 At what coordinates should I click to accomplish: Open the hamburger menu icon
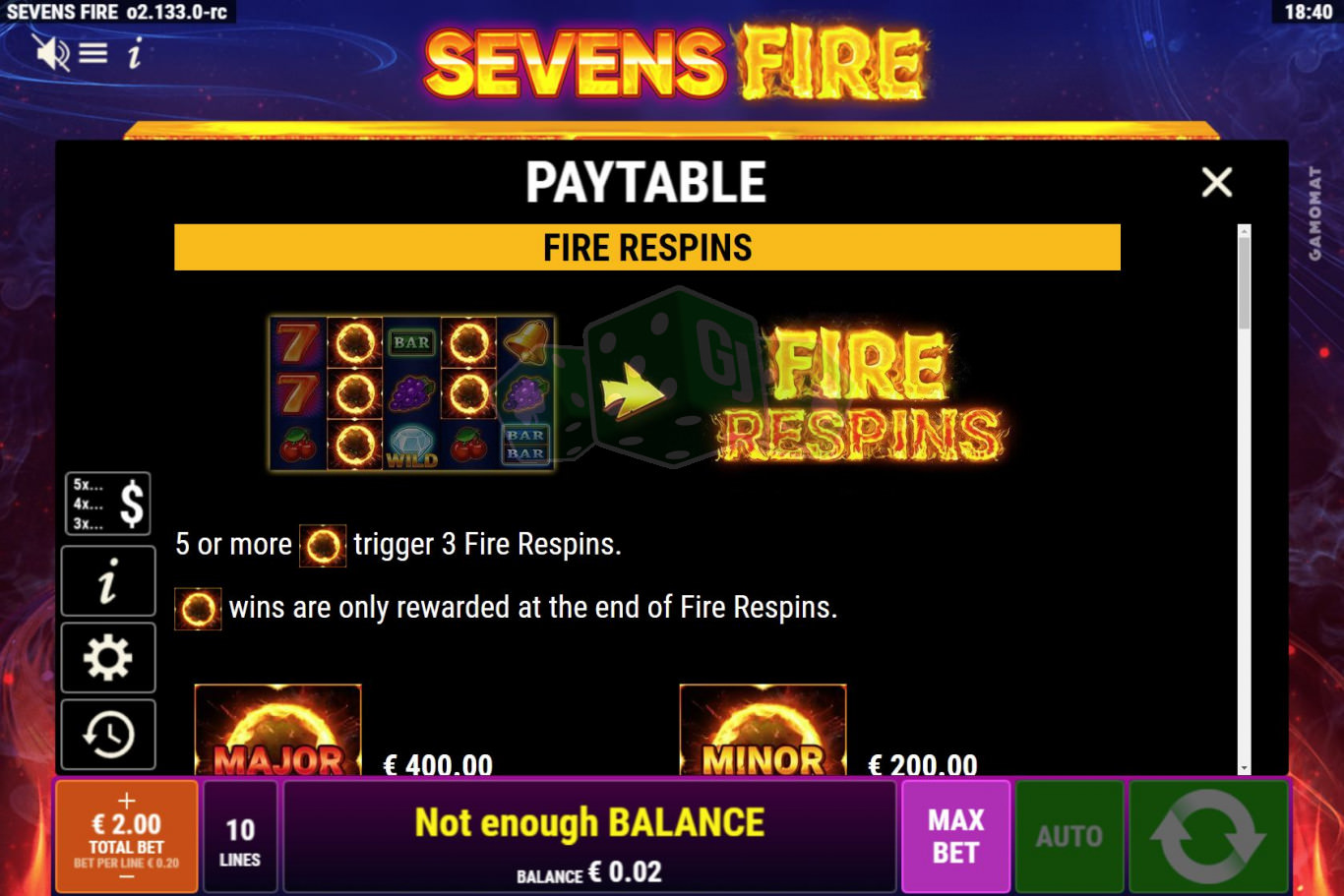point(93,52)
